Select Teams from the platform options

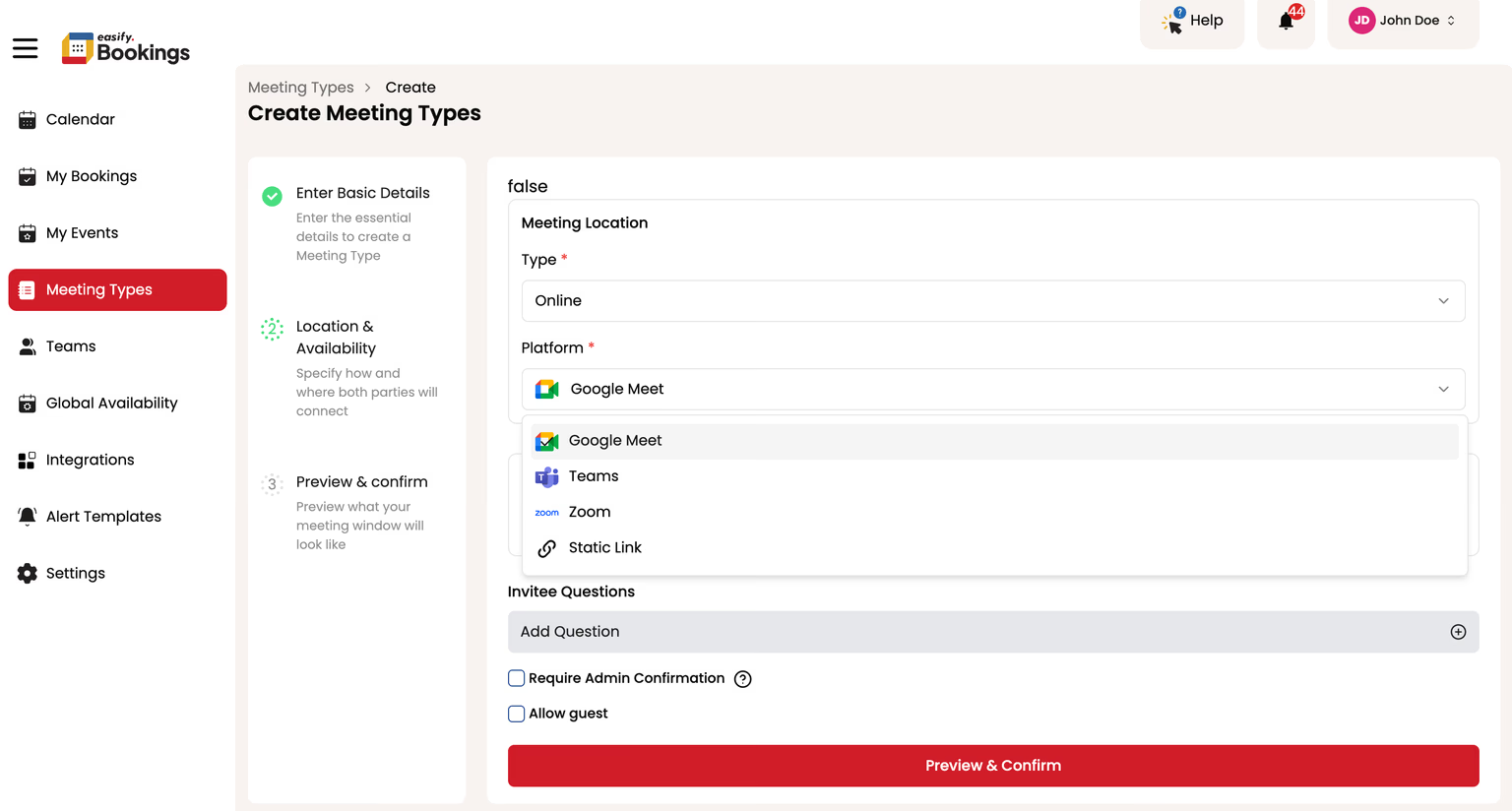point(994,476)
